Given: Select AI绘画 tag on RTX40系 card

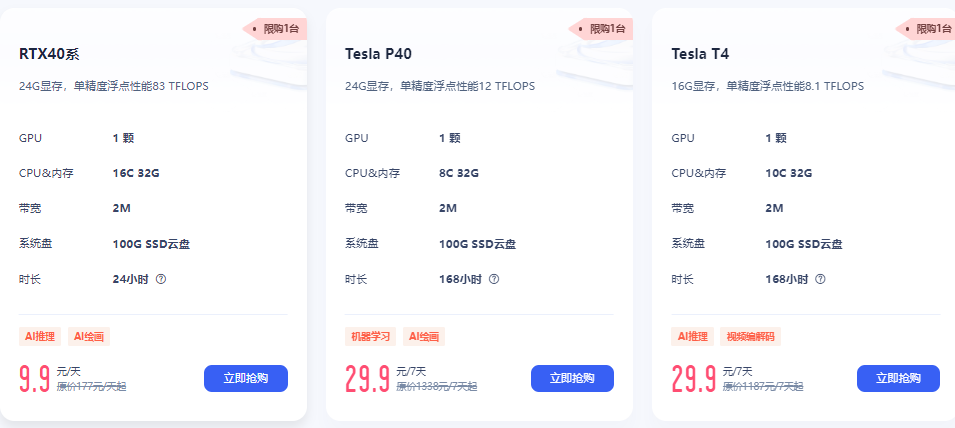Looking at the screenshot, I should pos(89,337).
